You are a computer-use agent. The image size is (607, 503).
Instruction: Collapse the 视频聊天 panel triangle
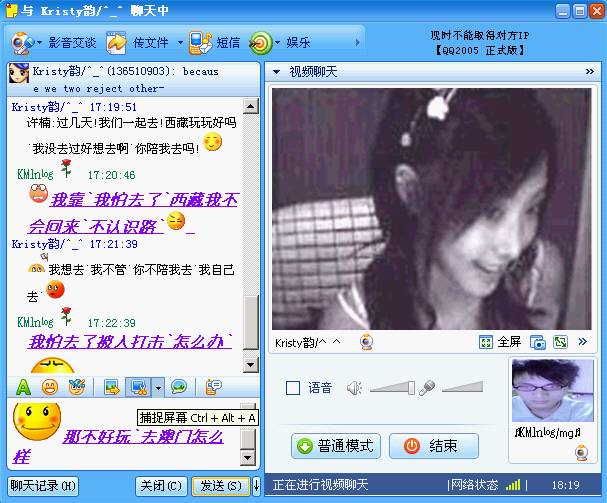coord(277,73)
